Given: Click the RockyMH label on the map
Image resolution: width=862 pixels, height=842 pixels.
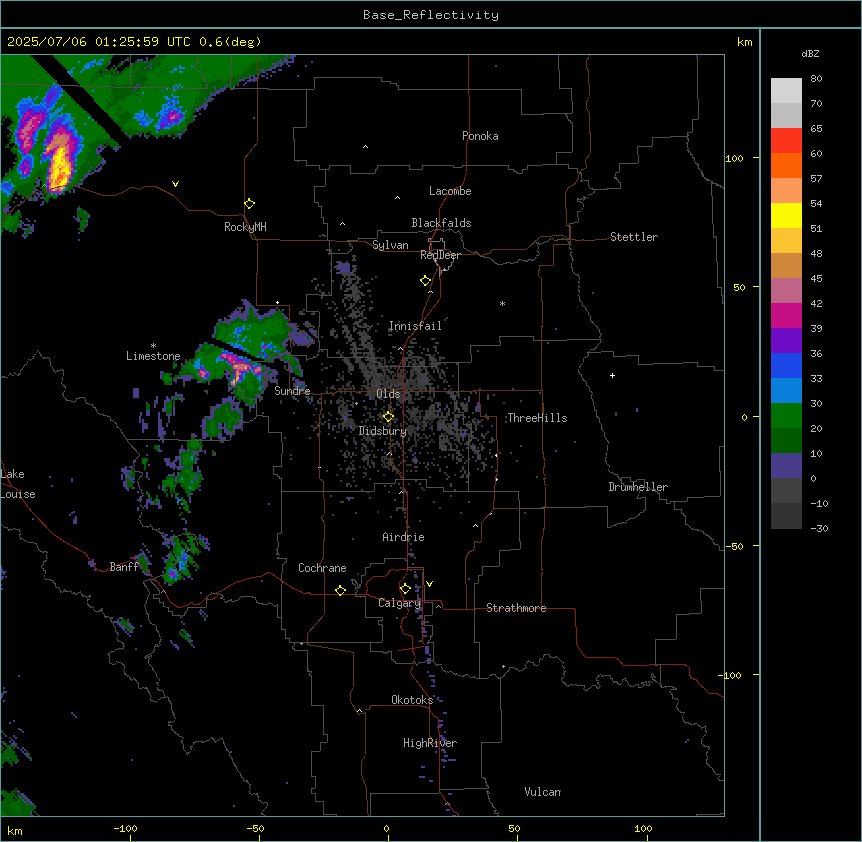Looking at the screenshot, I should point(245,227).
